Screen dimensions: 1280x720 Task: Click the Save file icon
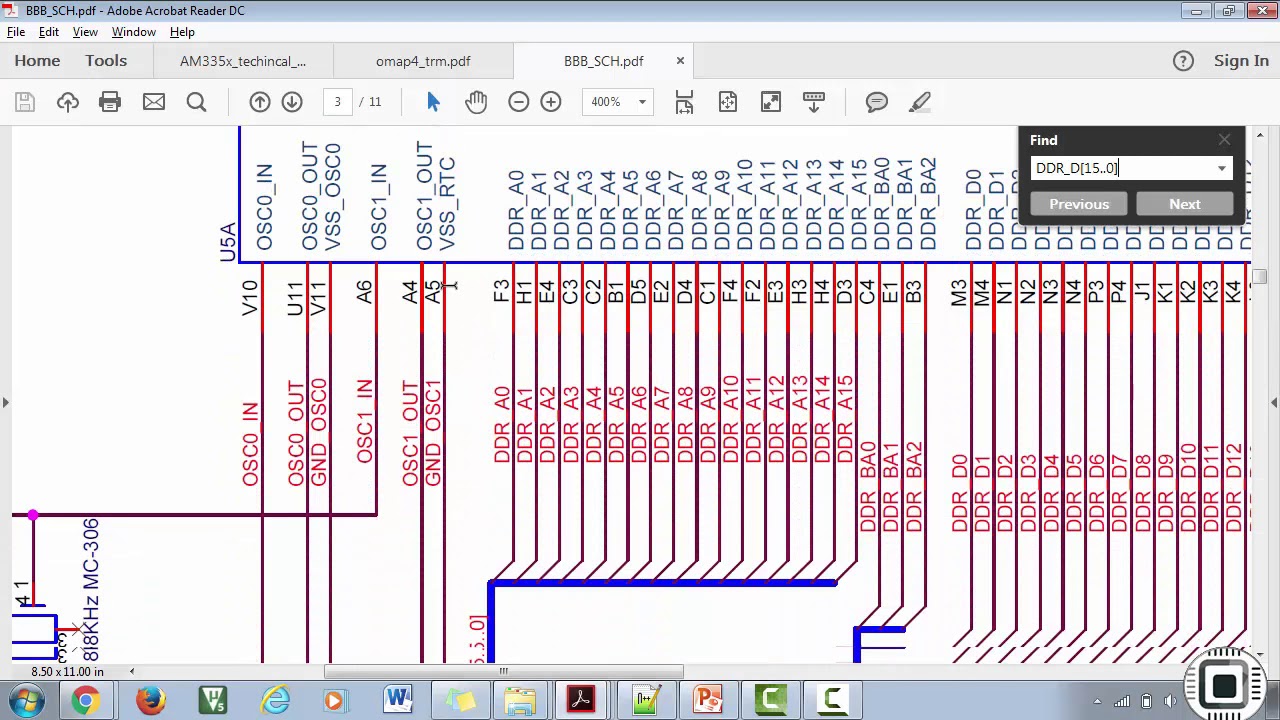pos(25,102)
